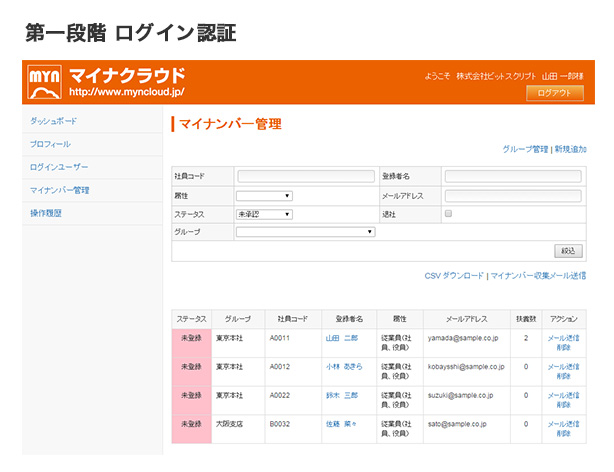Open the グループ管理 link
614x472 pixels.
click(x=525, y=149)
